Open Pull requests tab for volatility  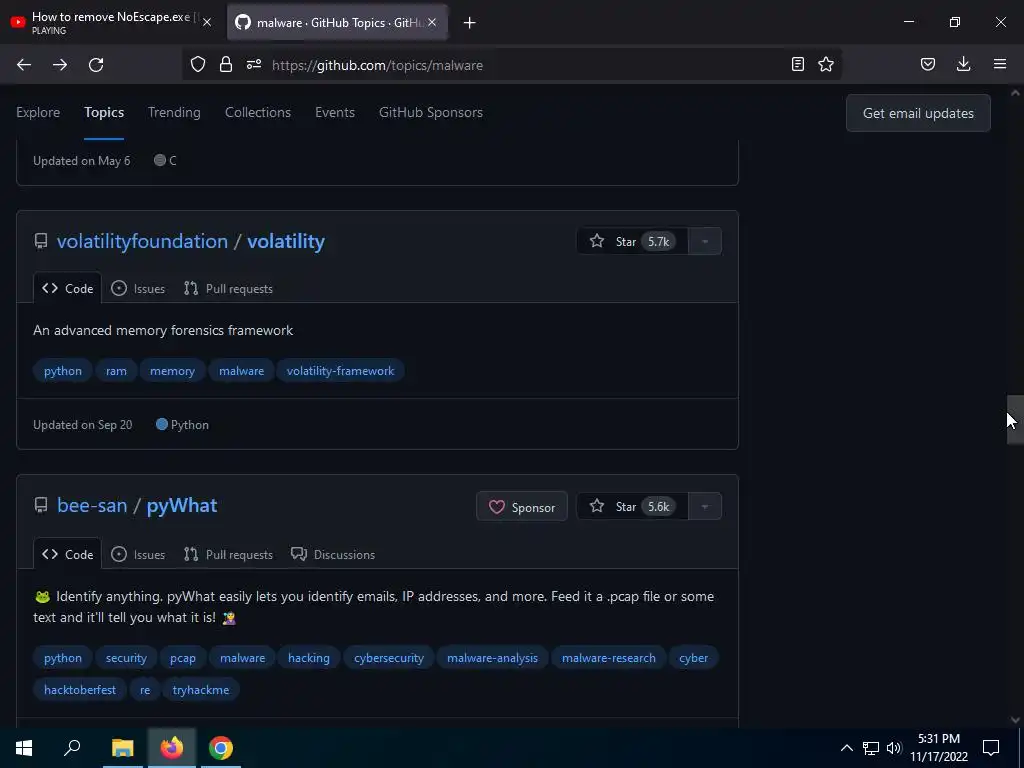pyautogui.click(x=228, y=289)
